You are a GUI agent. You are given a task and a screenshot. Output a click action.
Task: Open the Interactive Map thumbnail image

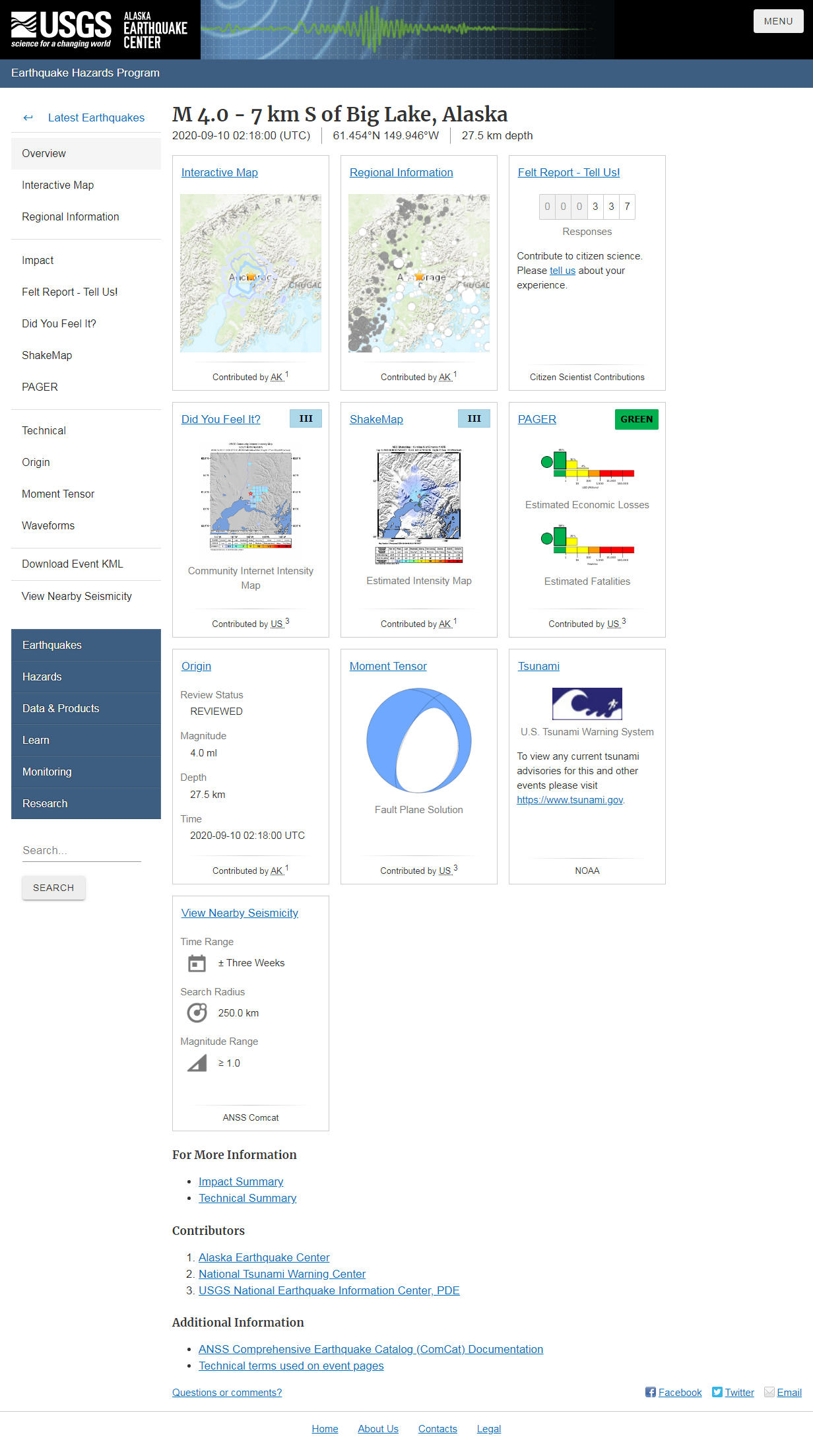(x=251, y=273)
